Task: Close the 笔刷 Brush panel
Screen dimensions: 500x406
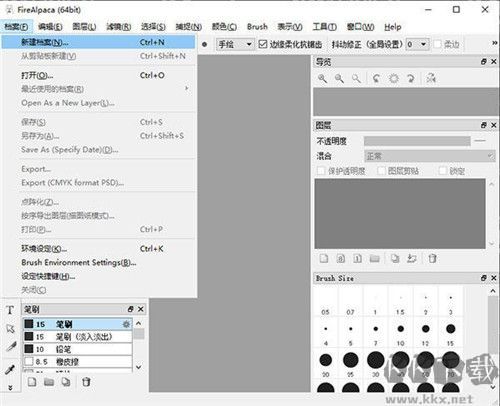Action: point(141,309)
